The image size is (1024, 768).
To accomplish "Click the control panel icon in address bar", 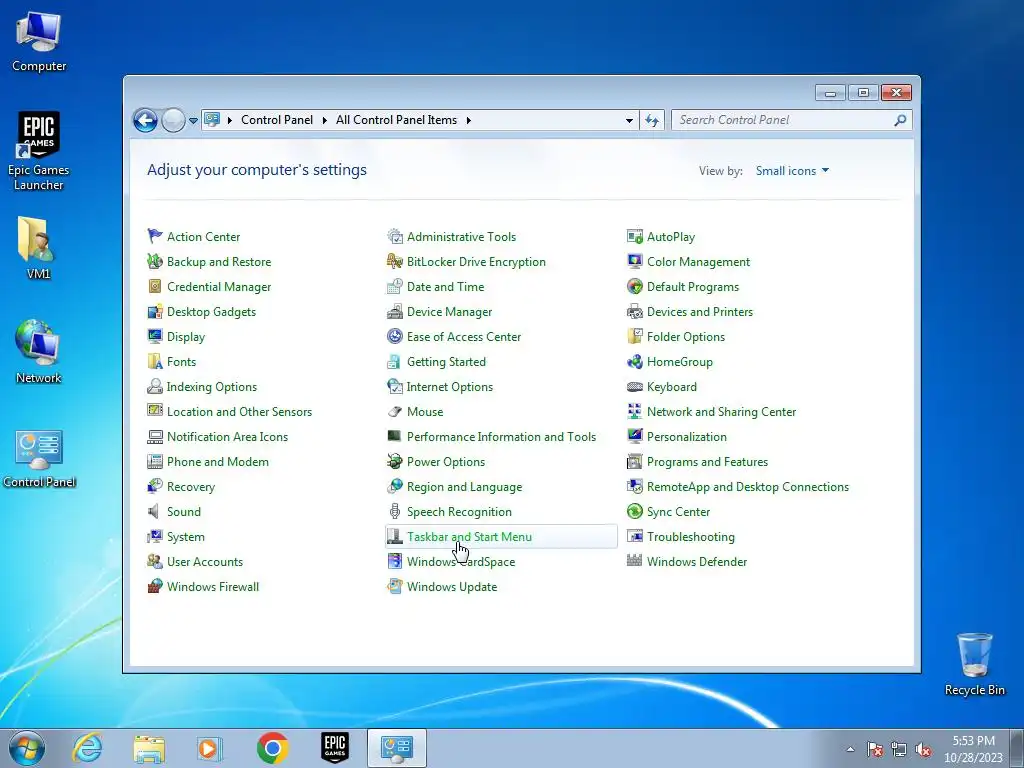I will [x=212, y=120].
